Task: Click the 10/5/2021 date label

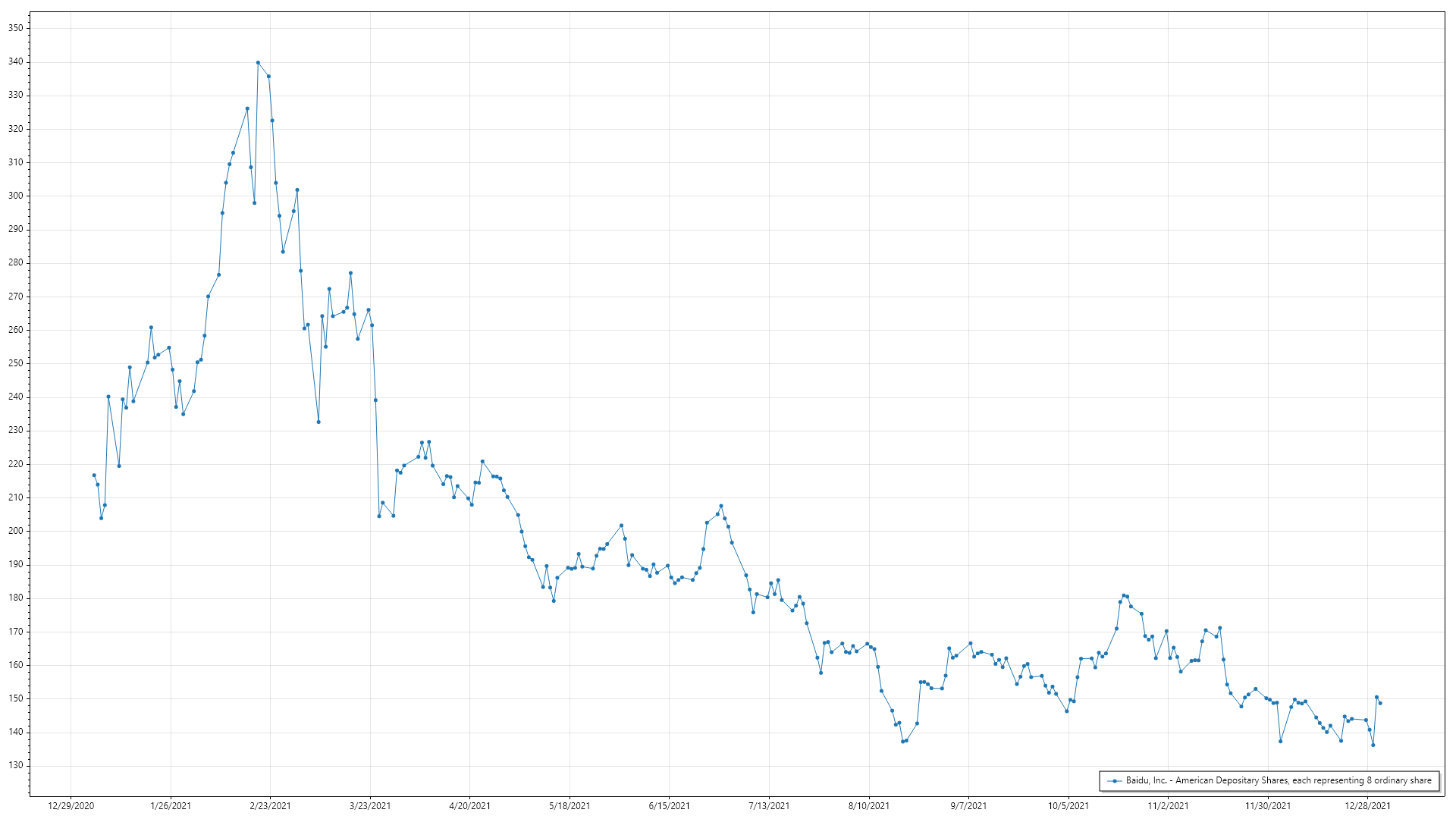Action: pos(1068,806)
